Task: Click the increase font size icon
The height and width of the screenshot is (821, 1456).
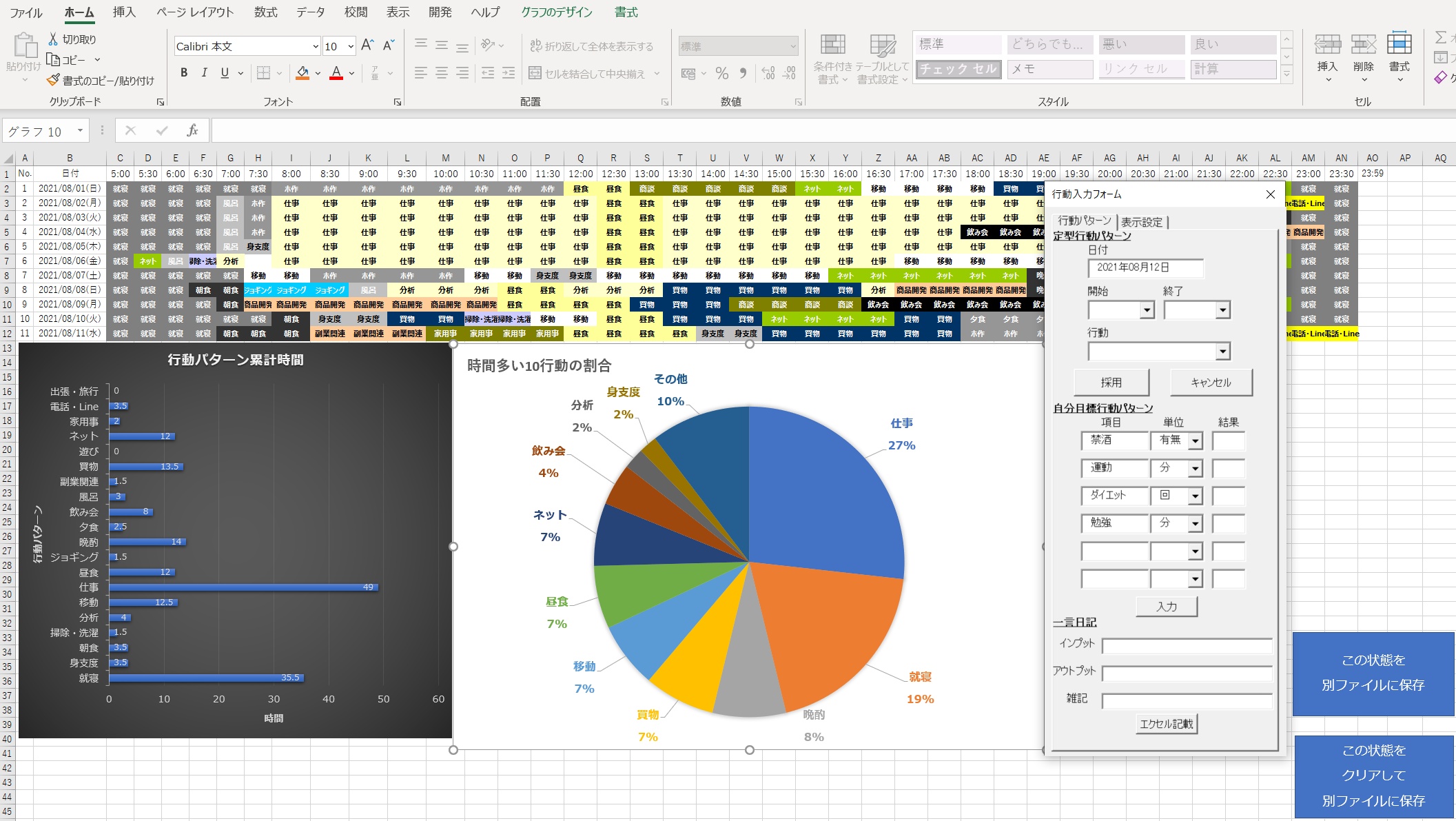Action: point(367,45)
